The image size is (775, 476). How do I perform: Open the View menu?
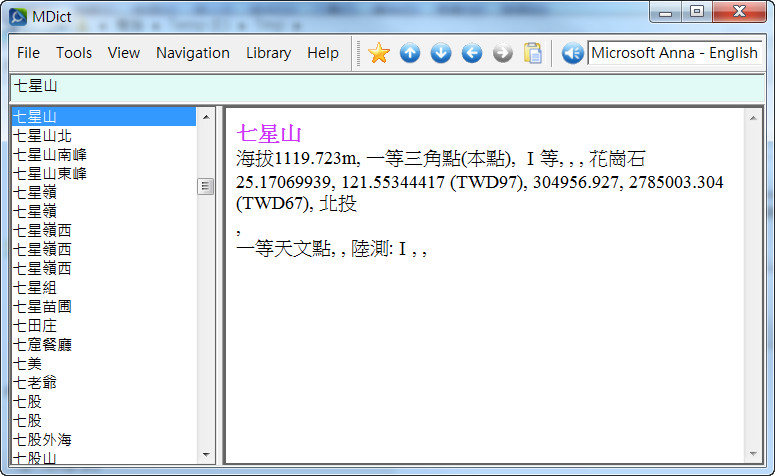click(124, 53)
